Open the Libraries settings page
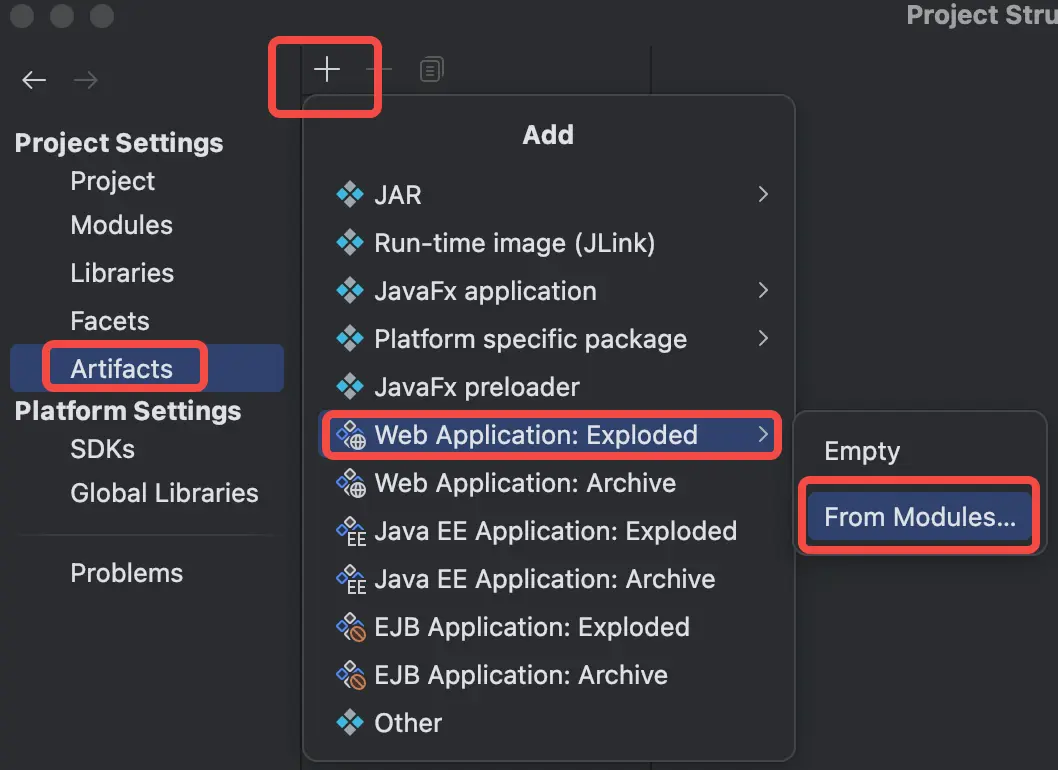 122,273
